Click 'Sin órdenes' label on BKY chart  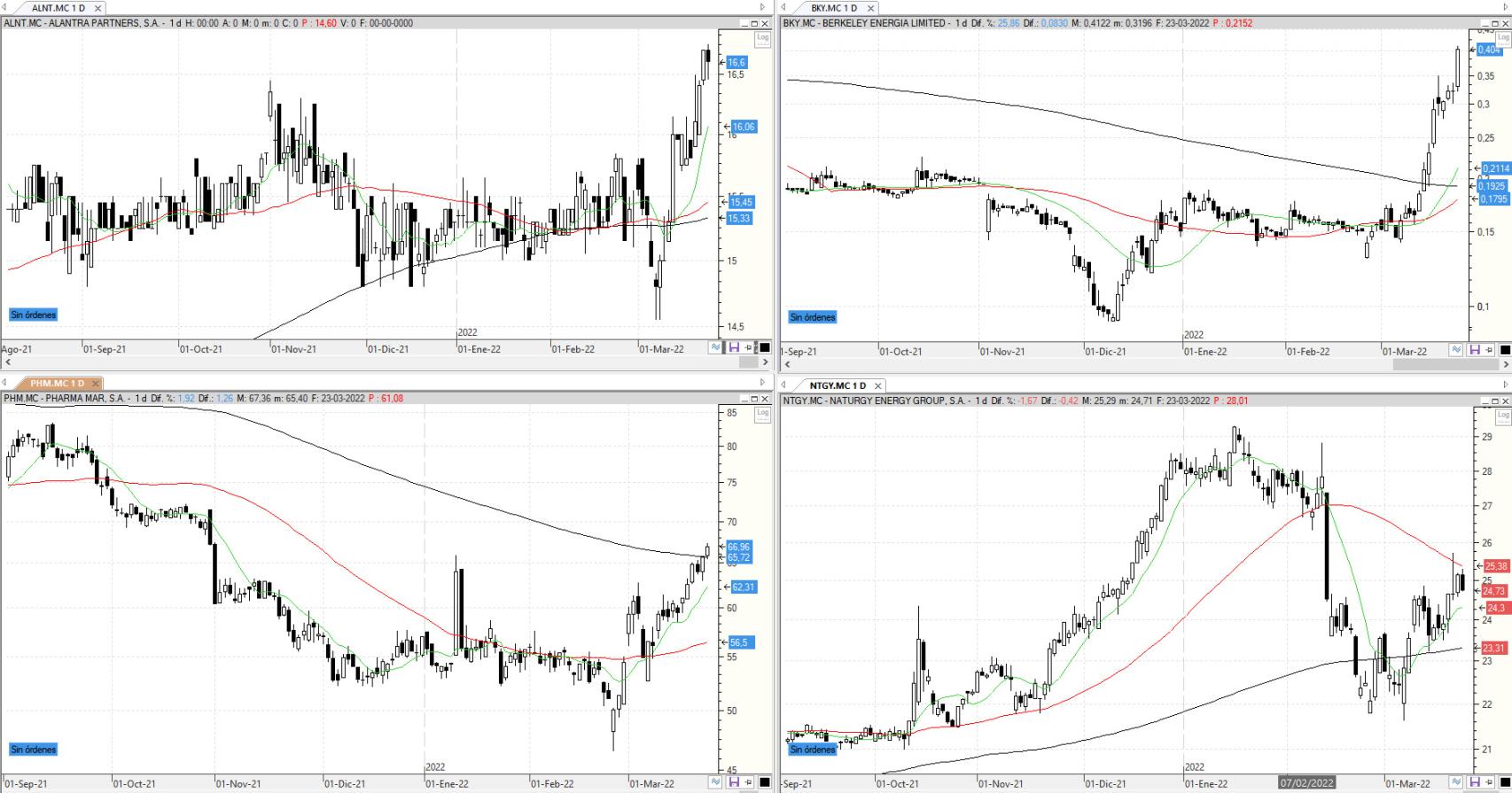point(813,317)
